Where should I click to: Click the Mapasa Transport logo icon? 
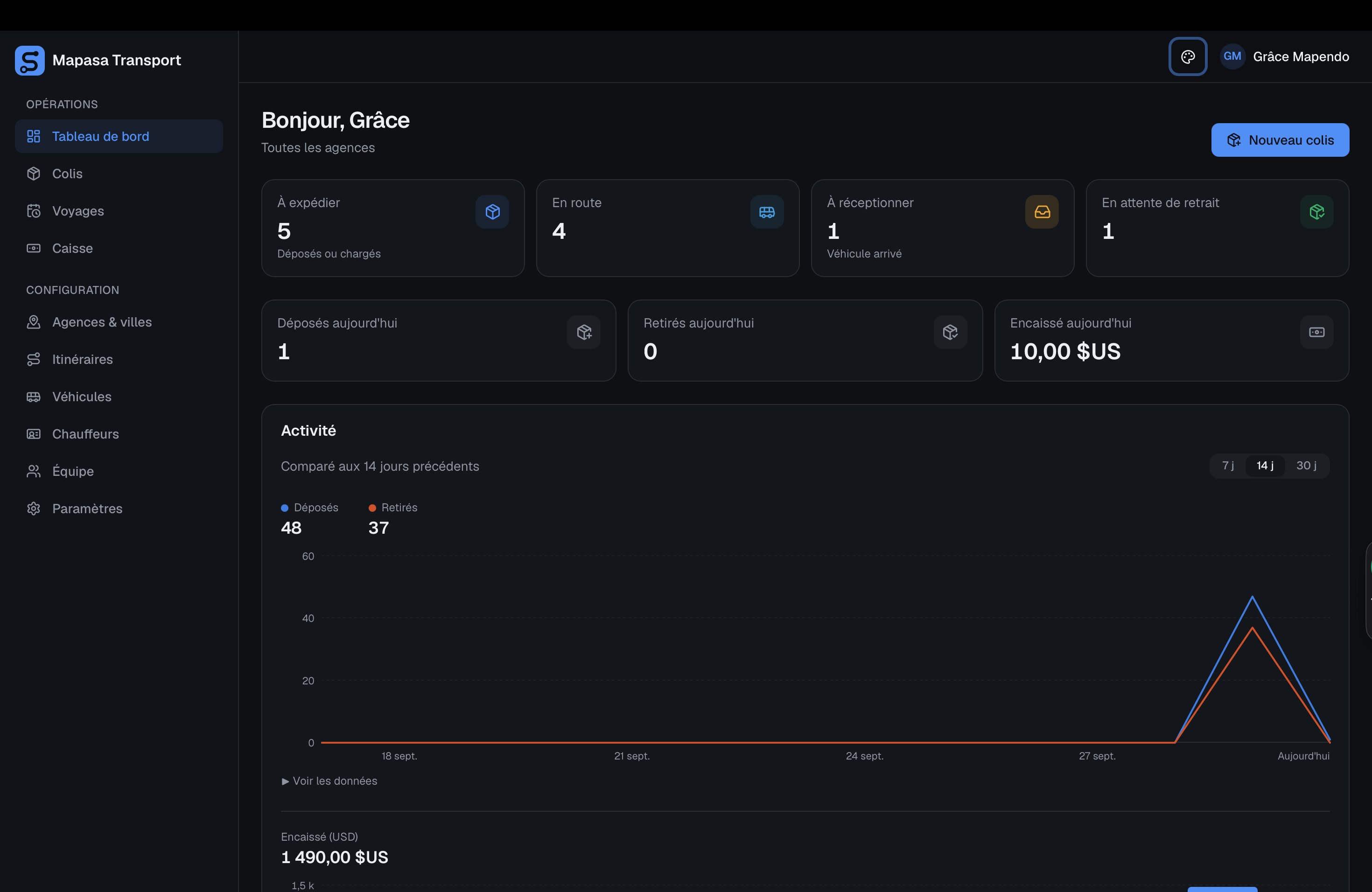point(29,60)
